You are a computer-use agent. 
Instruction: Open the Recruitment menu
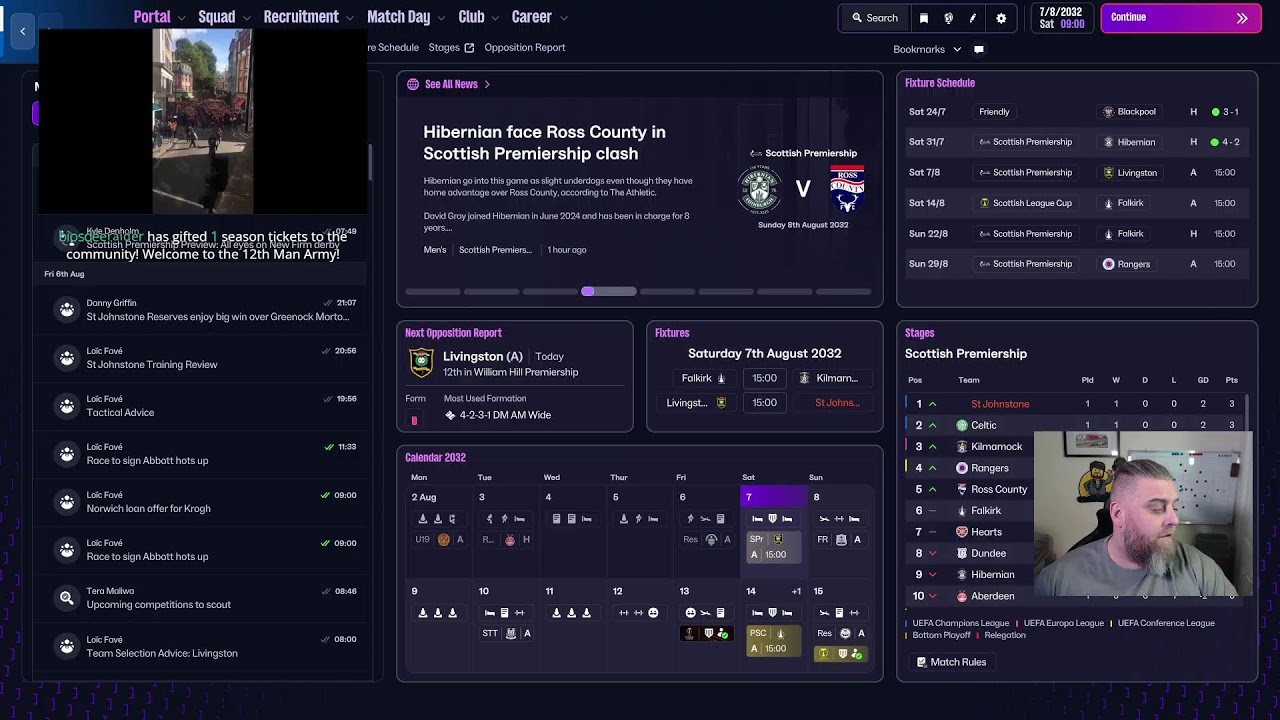(301, 17)
